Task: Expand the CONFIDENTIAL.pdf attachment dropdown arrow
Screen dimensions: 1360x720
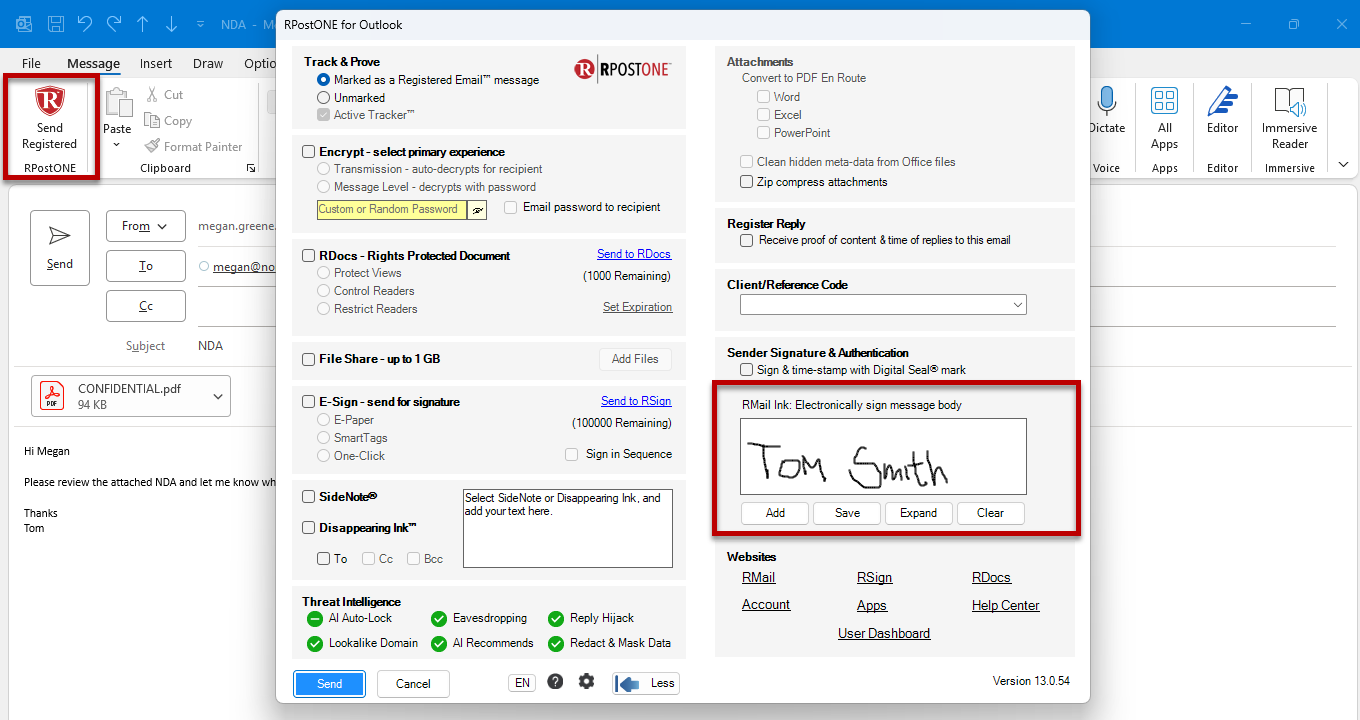Action: (218, 397)
